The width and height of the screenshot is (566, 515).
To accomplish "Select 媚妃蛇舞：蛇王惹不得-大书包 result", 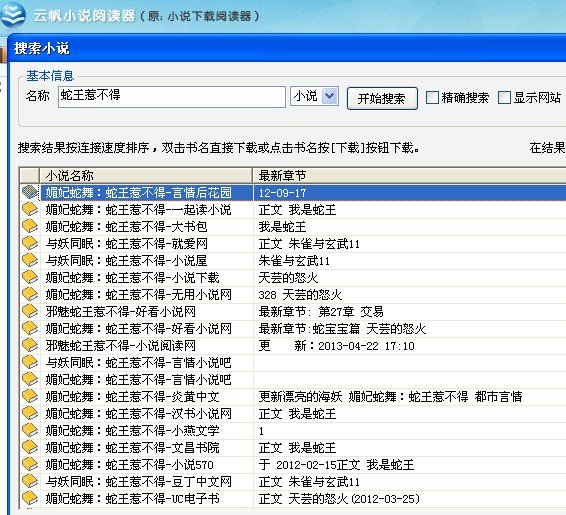I will click(x=126, y=227).
